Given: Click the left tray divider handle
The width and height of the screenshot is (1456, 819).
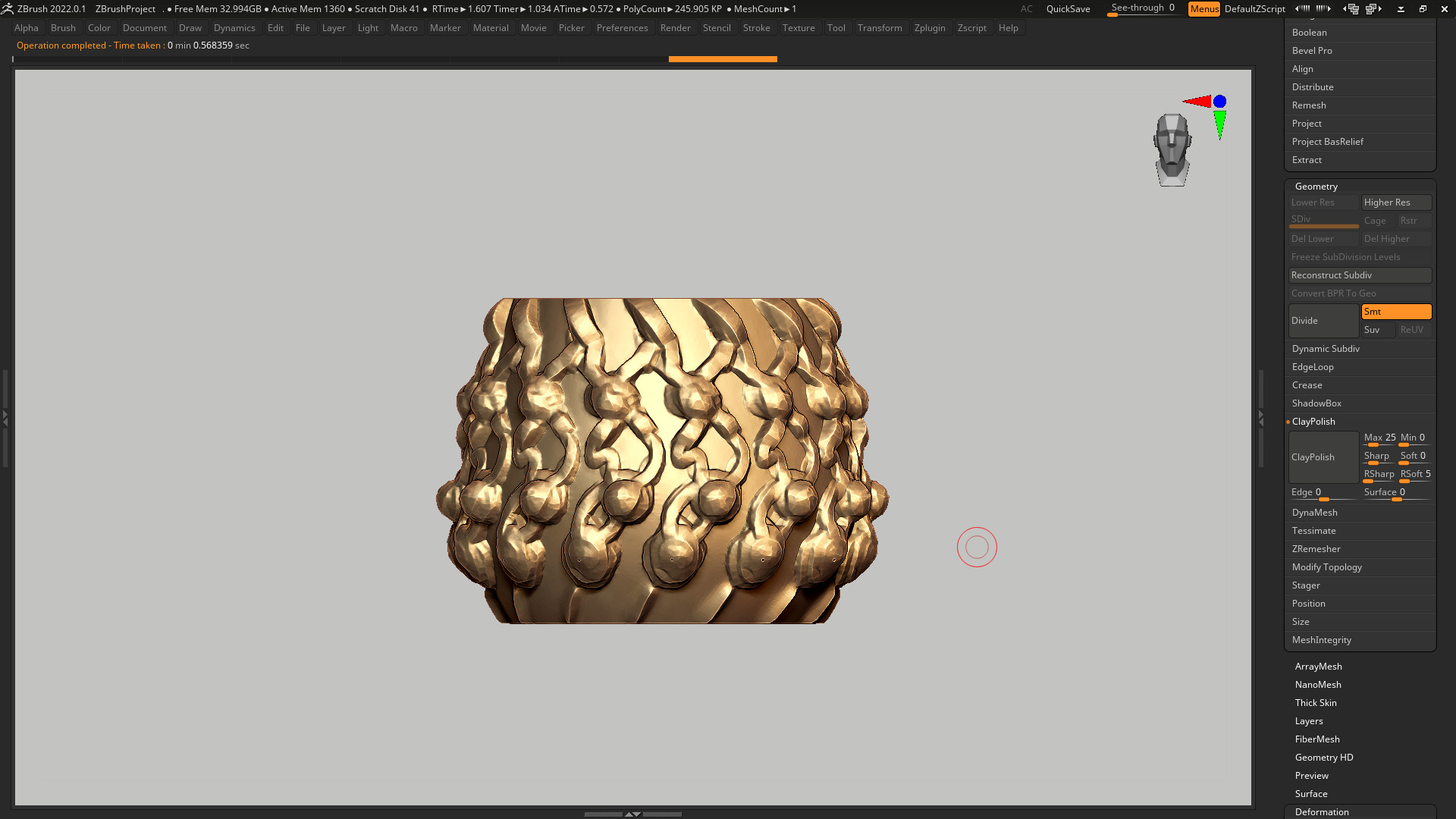Looking at the screenshot, I should pos(5,417).
